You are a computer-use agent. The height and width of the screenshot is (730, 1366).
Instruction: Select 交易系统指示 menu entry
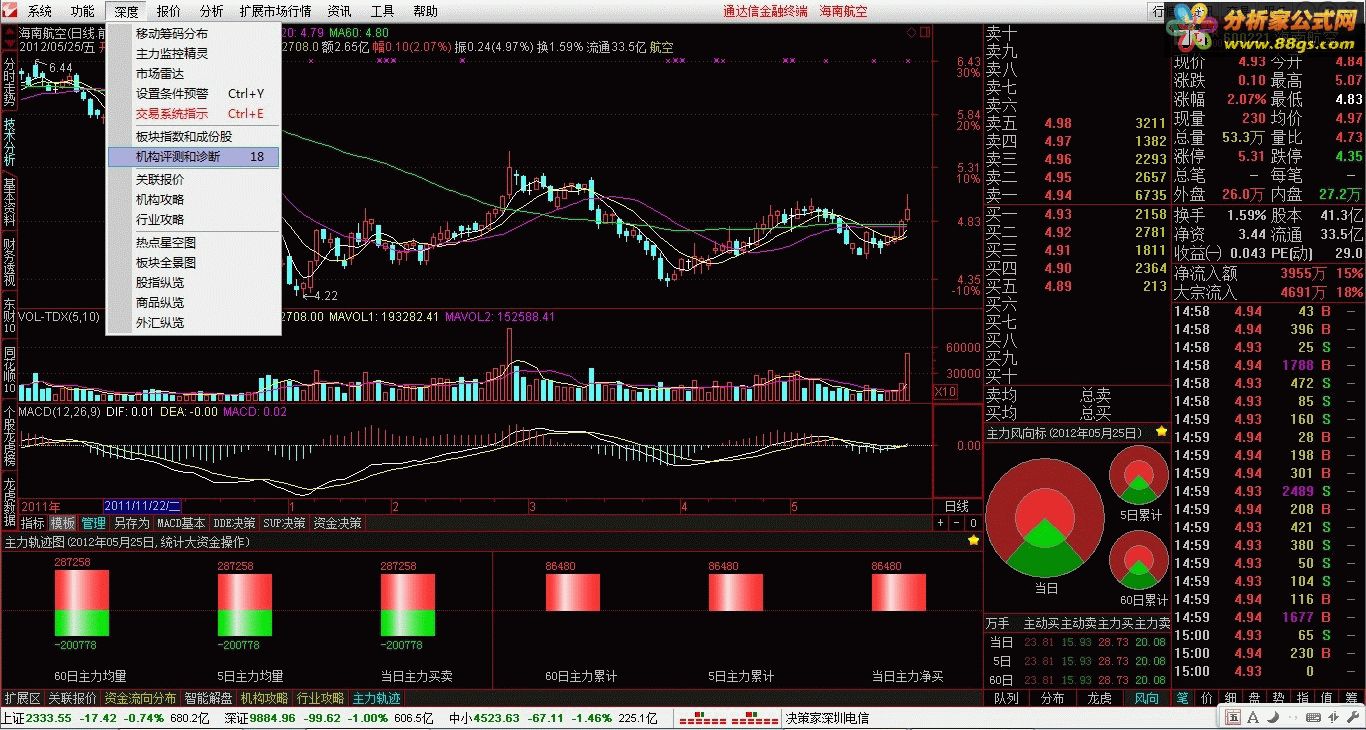pos(193,114)
